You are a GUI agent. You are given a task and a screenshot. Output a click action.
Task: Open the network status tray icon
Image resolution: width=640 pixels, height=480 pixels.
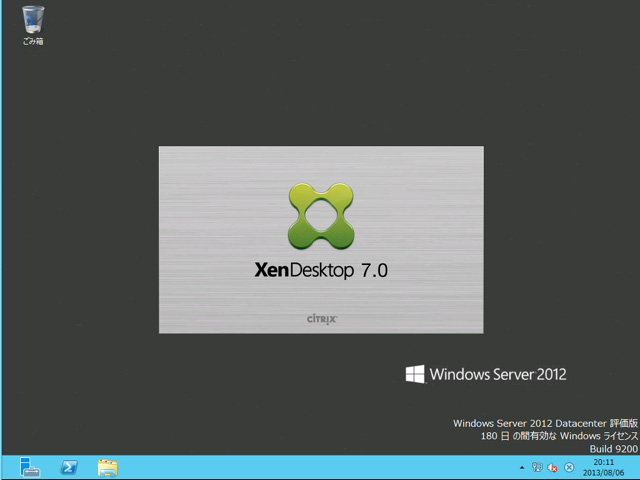[x=537, y=467]
